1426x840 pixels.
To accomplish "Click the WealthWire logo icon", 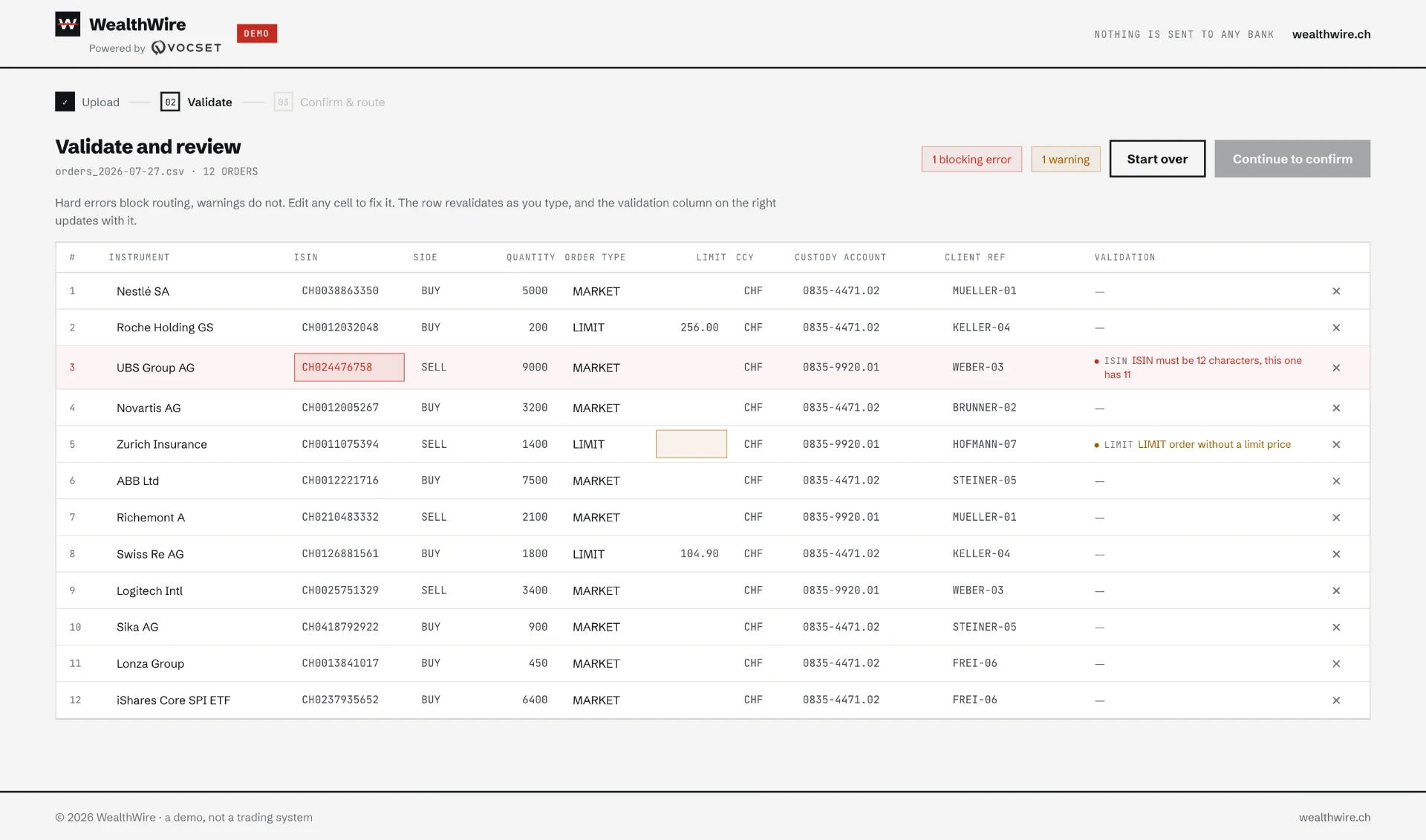I will [x=68, y=24].
